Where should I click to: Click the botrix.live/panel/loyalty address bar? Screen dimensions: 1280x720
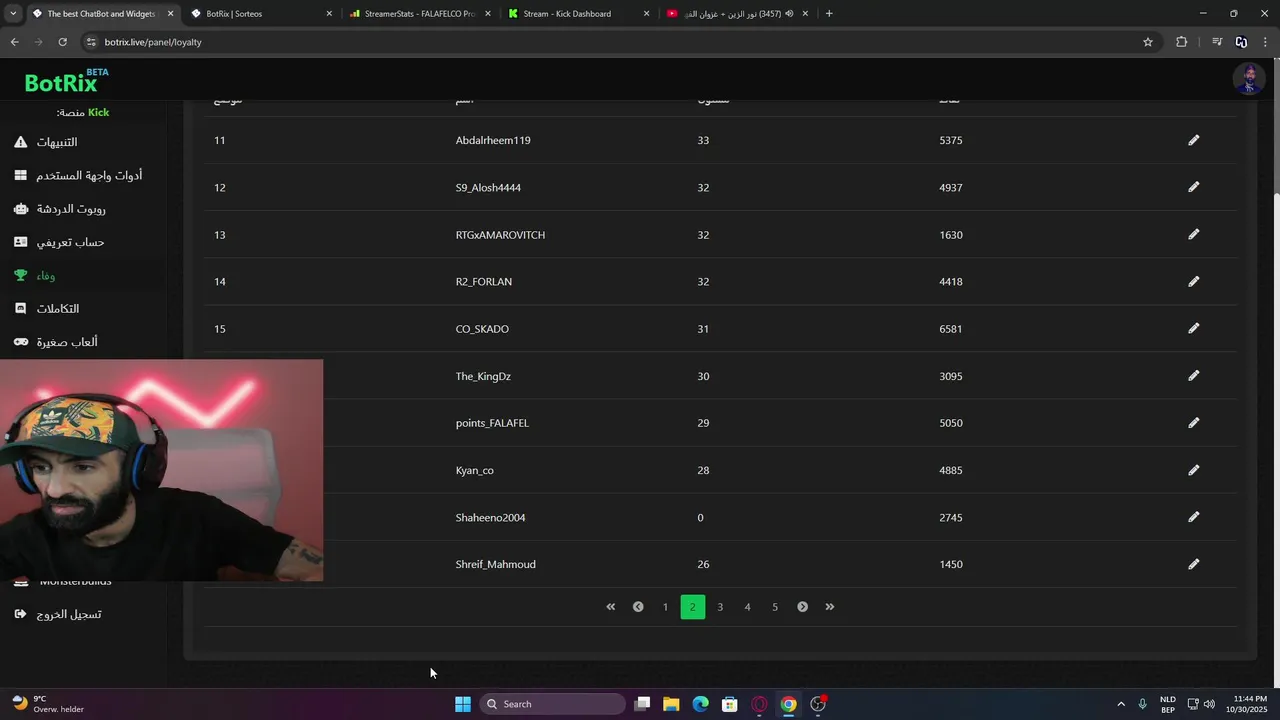coord(620,42)
